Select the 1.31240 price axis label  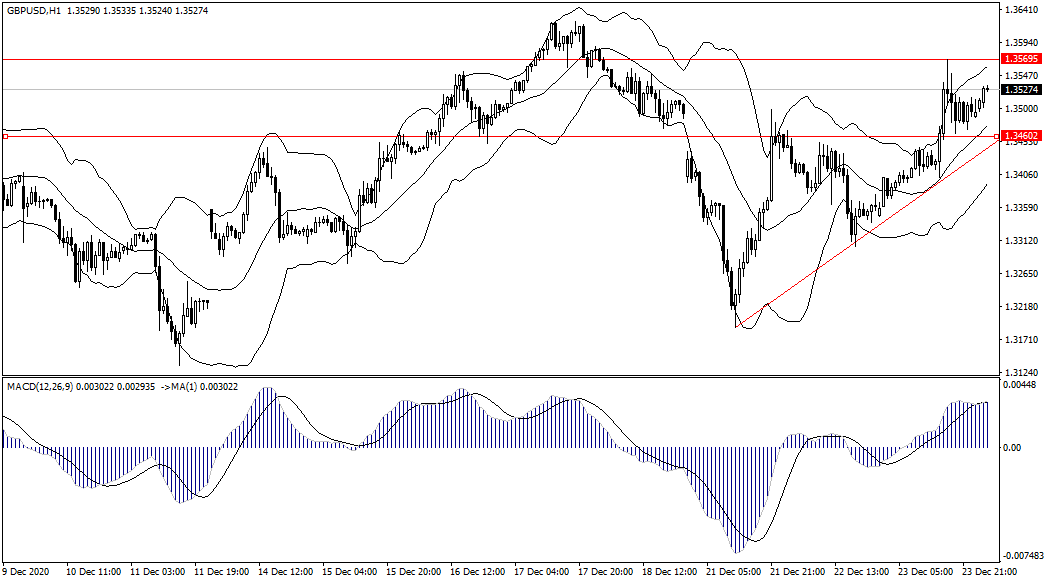(1019, 372)
